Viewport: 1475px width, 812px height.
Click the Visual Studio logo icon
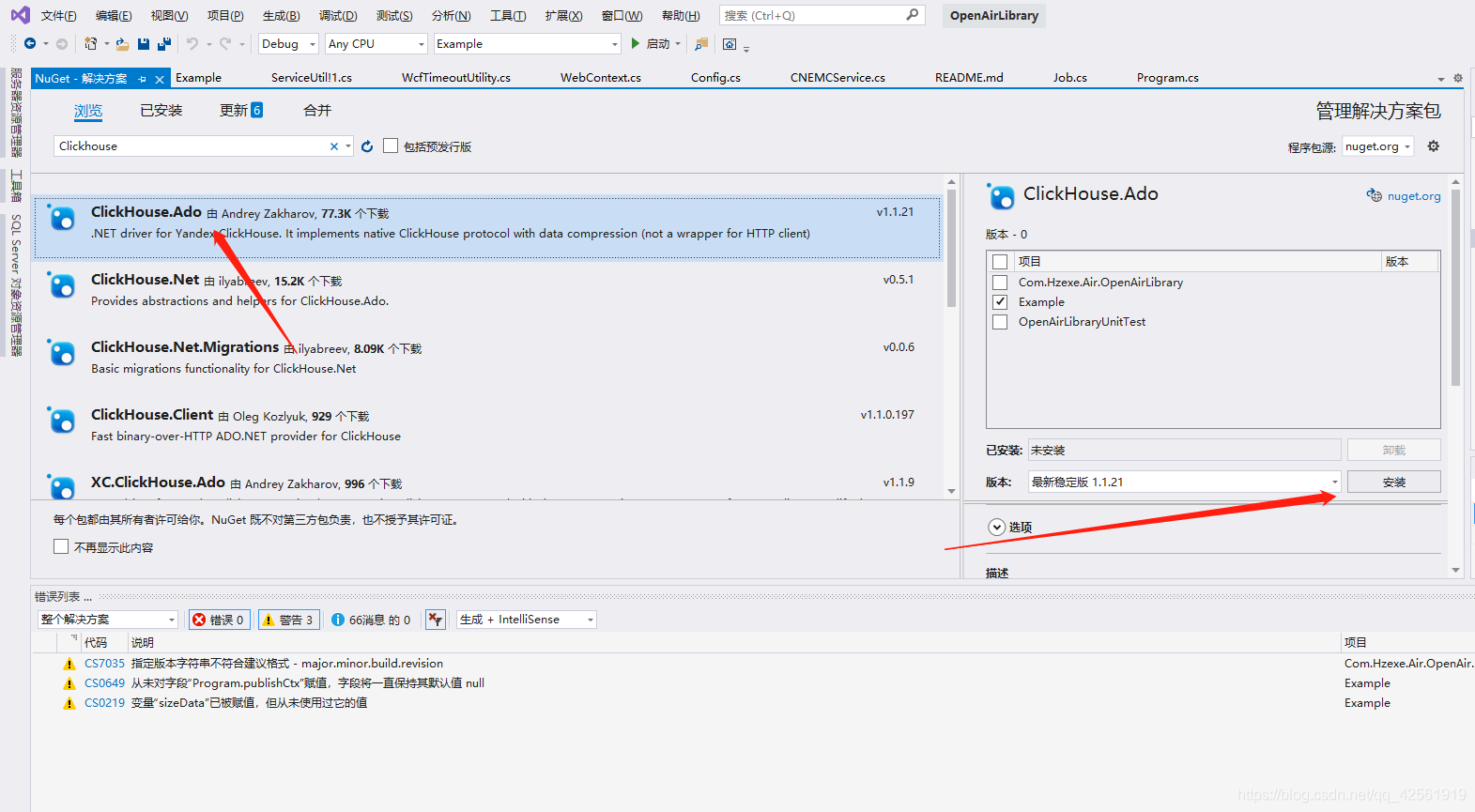point(20,15)
